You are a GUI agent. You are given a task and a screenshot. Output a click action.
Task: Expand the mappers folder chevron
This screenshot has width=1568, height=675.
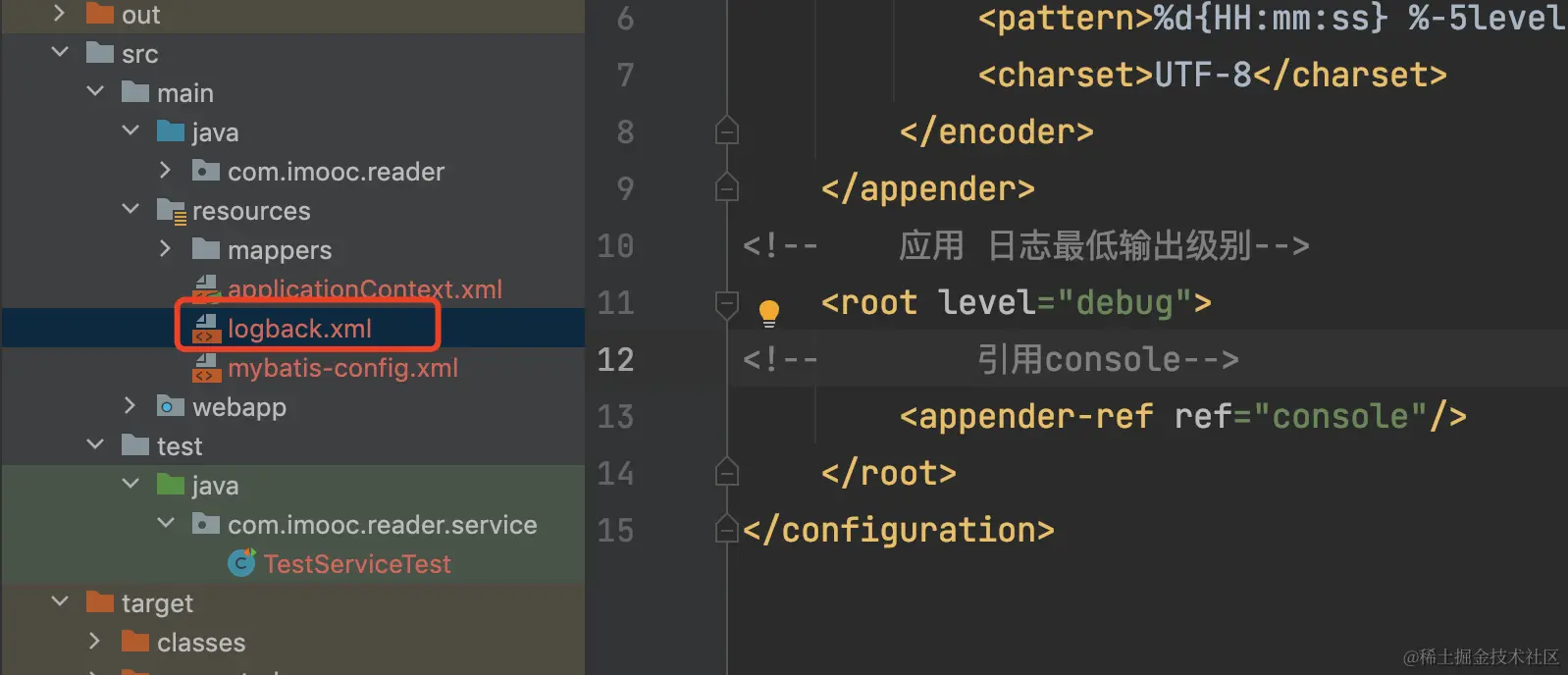[165, 249]
